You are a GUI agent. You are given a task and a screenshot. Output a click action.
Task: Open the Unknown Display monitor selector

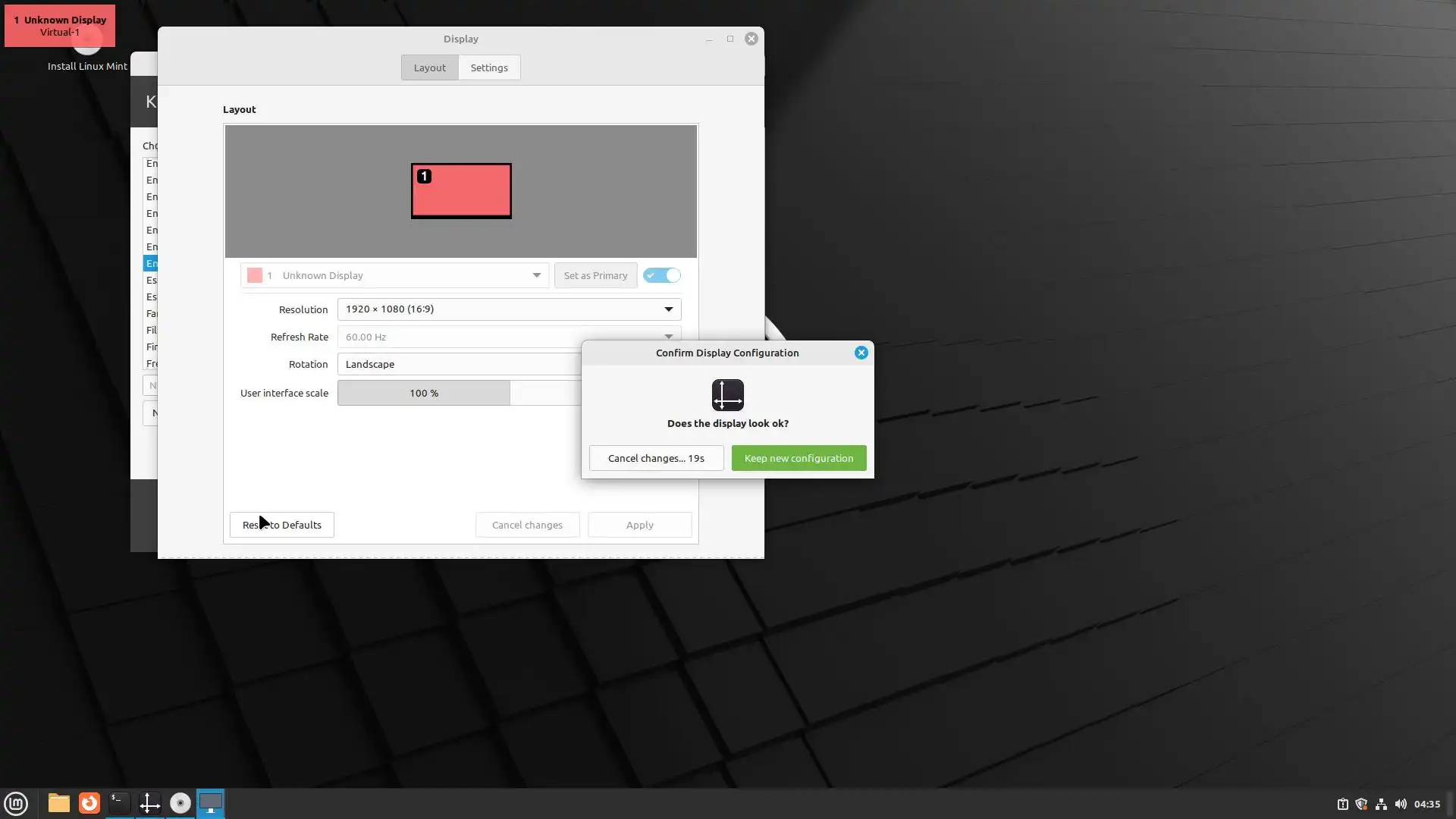[394, 275]
